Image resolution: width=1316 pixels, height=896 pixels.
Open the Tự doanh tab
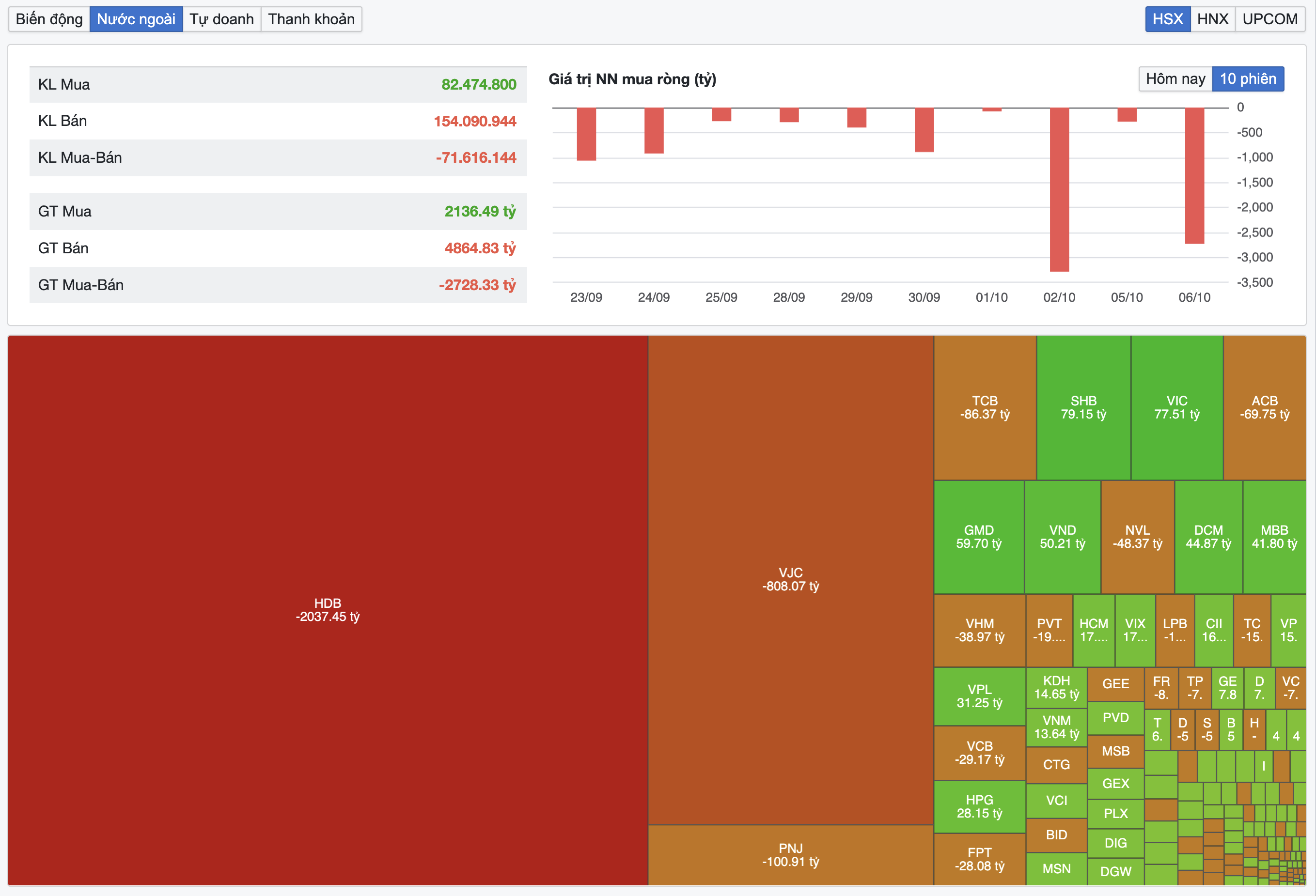[221, 19]
